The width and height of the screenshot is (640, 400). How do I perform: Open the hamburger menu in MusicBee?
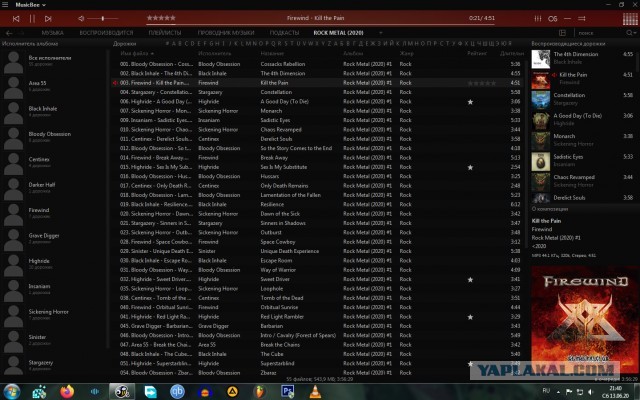5,5
